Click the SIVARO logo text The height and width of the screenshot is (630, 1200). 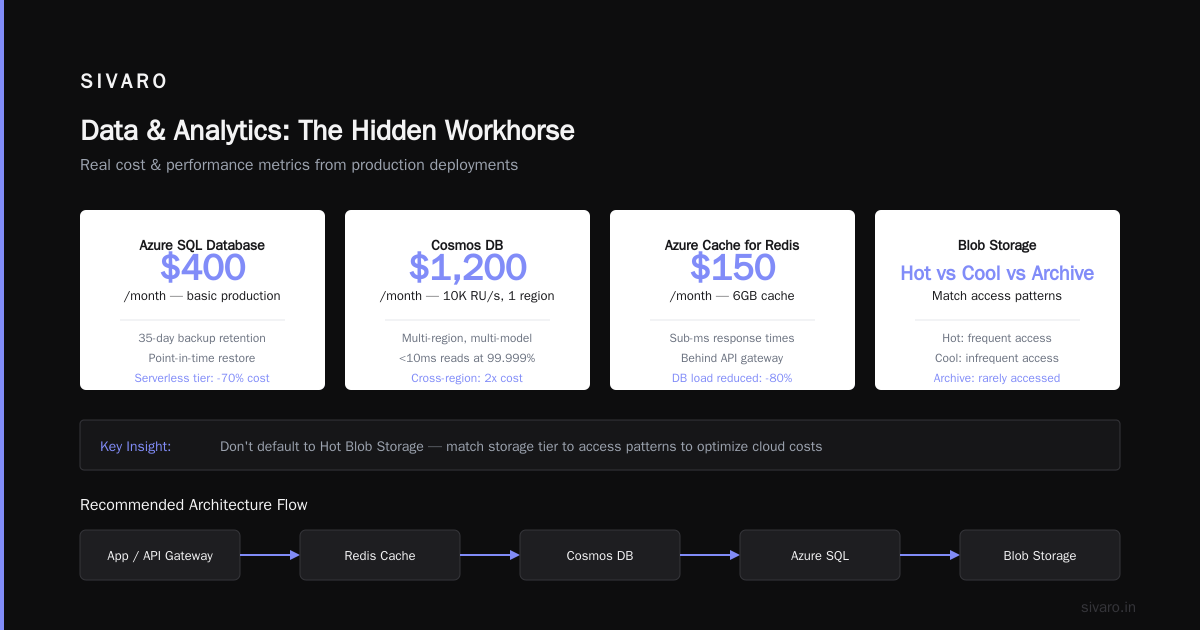coord(124,82)
